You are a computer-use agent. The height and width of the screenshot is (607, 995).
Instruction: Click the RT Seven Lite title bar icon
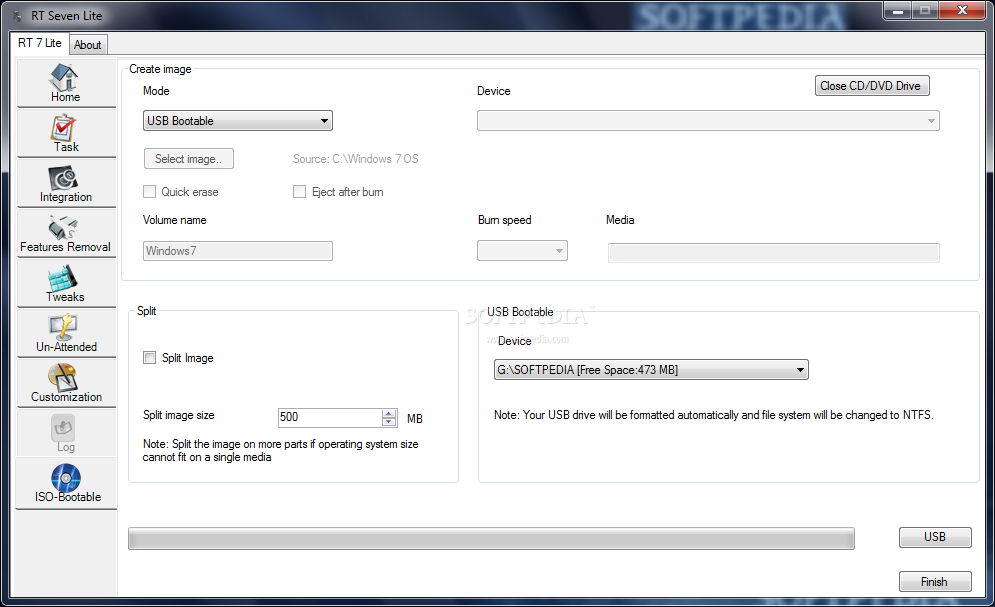point(17,15)
